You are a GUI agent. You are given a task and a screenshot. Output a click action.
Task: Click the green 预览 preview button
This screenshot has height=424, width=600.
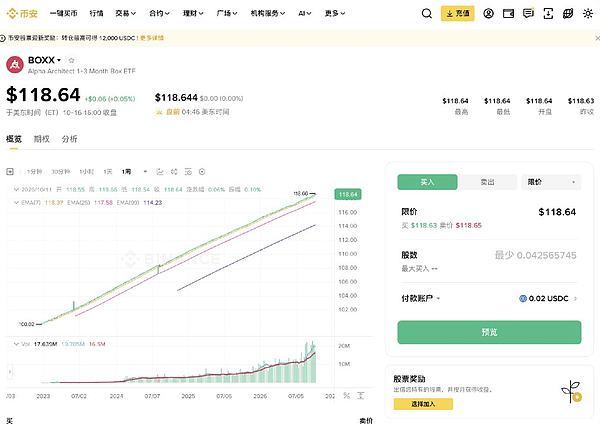point(489,332)
